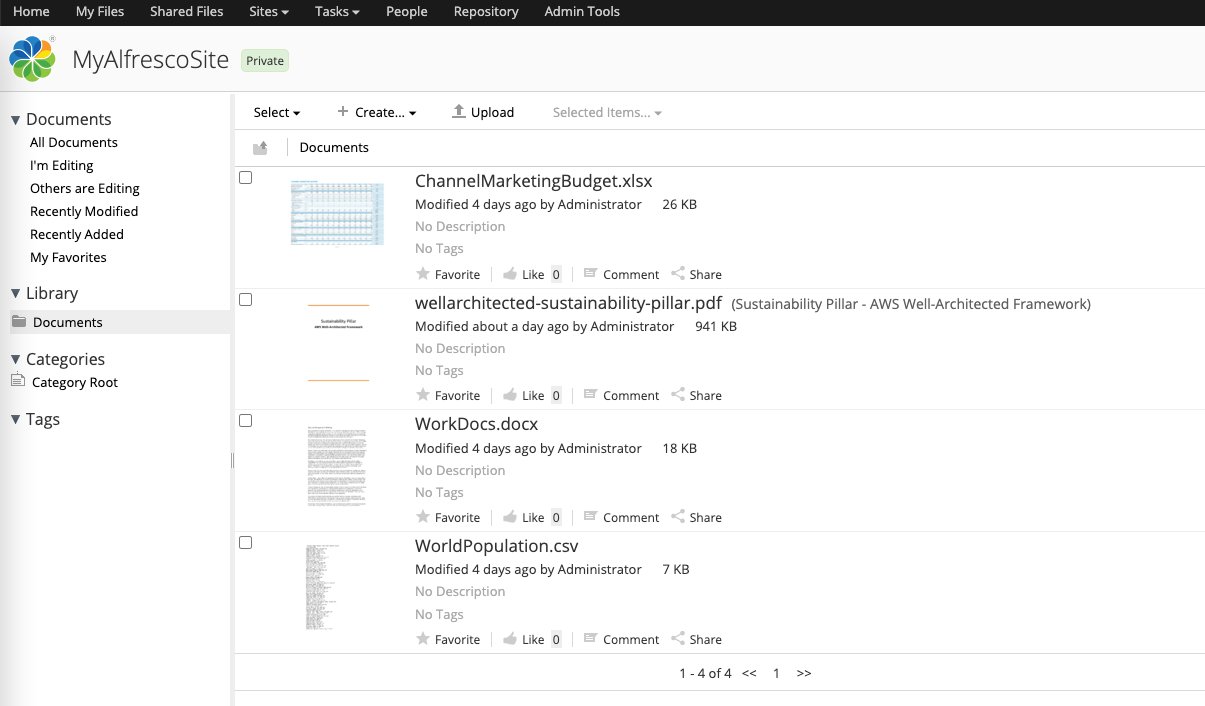Open wellarchitected-sustainability-pillar.pdf file link
This screenshot has height=706, width=1205.
coord(568,303)
